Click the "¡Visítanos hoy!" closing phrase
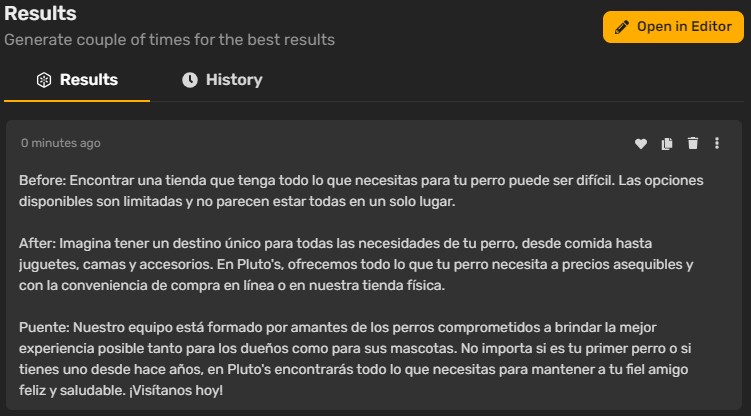 coord(176,390)
